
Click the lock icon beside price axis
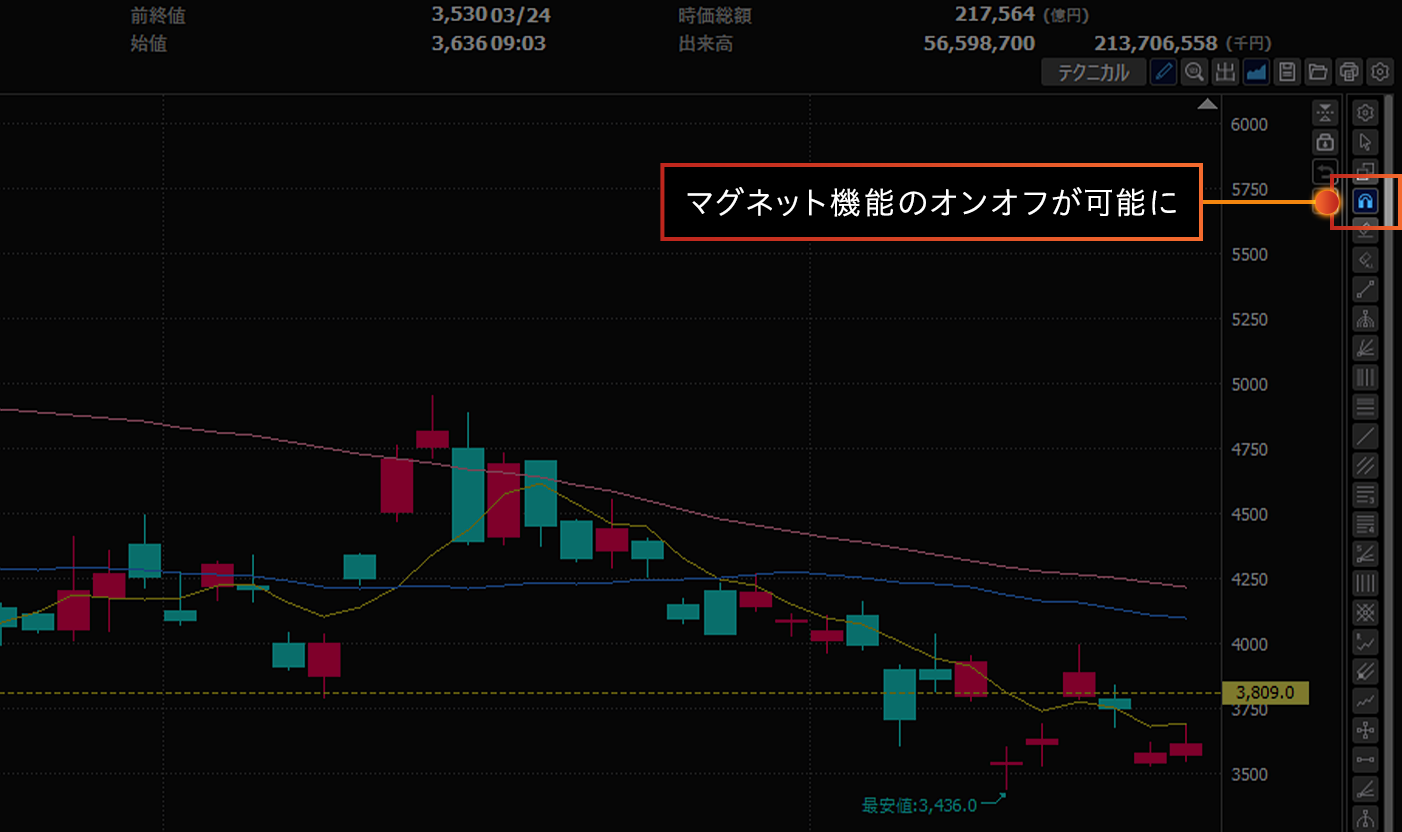pyautogui.click(x=1325, y=141)
